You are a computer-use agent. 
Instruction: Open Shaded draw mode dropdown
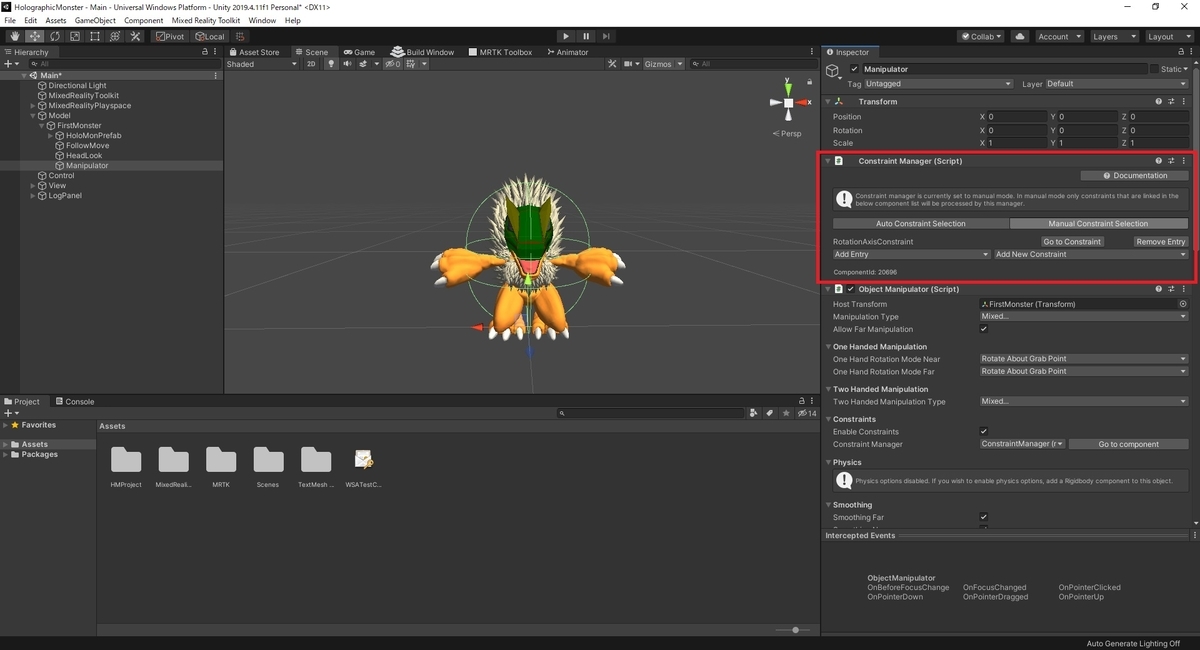pos(261,64)
